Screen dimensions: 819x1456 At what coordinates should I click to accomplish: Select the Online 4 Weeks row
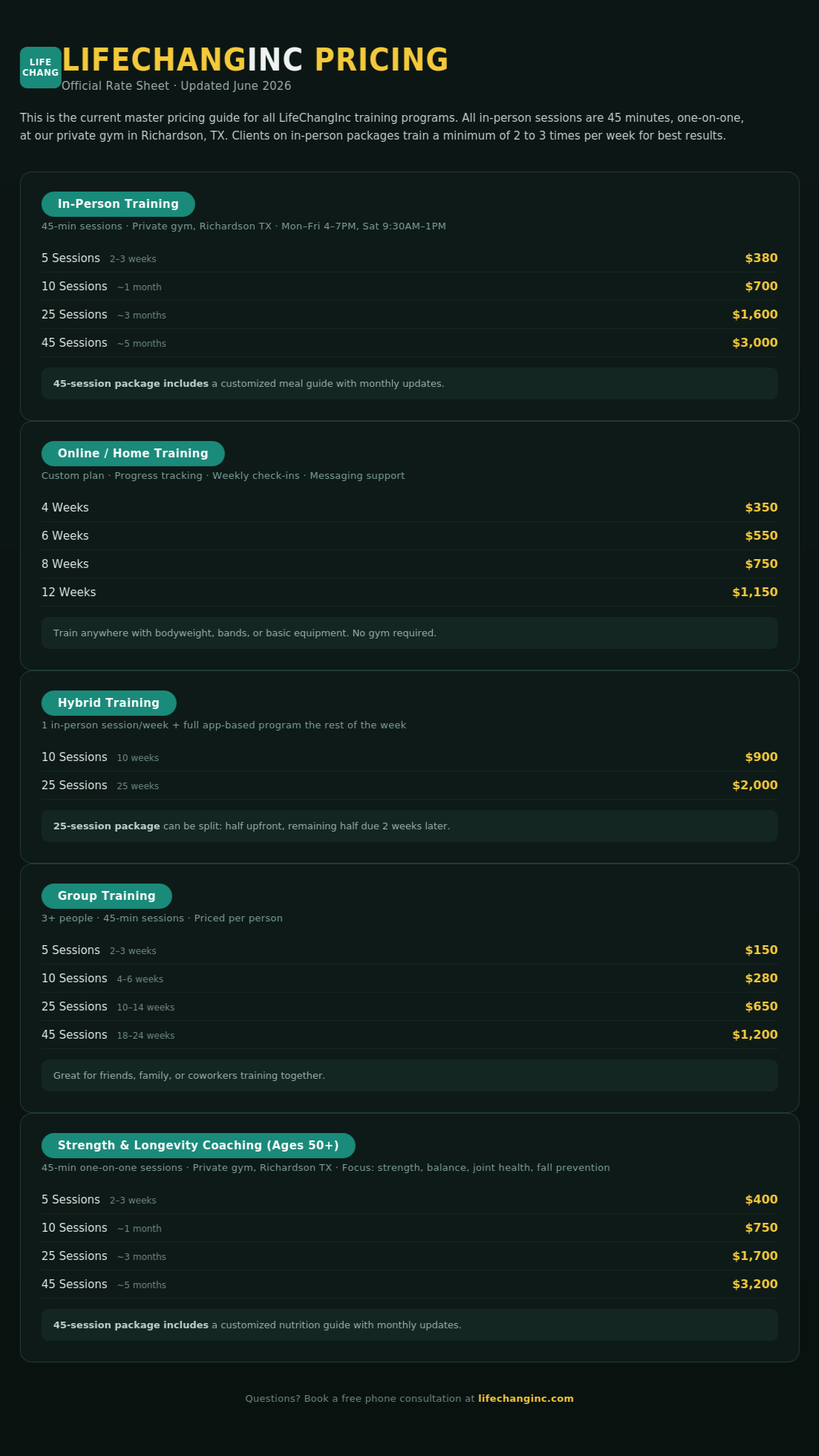[410, 508]
